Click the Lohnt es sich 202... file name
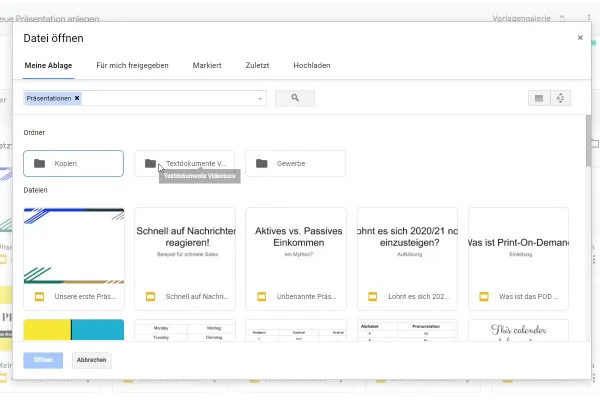Screen dimensions: 600x400 coord(419,297)
